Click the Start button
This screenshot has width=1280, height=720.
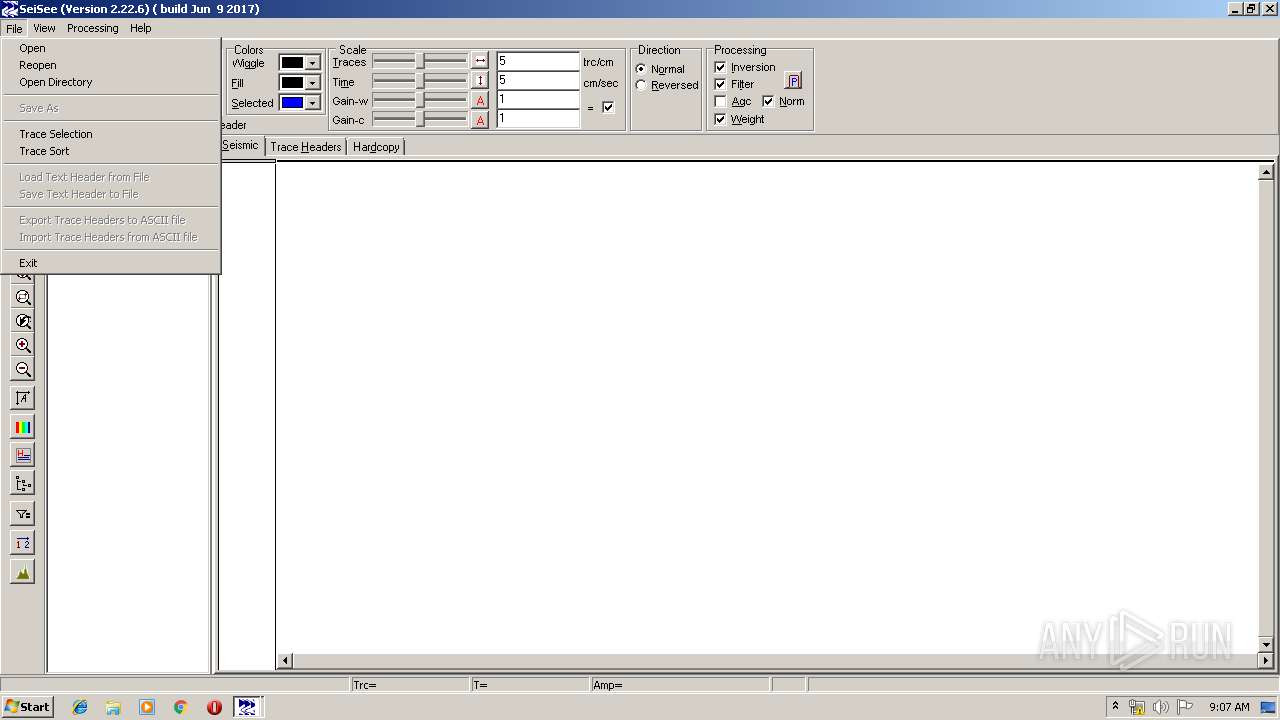point(27,707)
